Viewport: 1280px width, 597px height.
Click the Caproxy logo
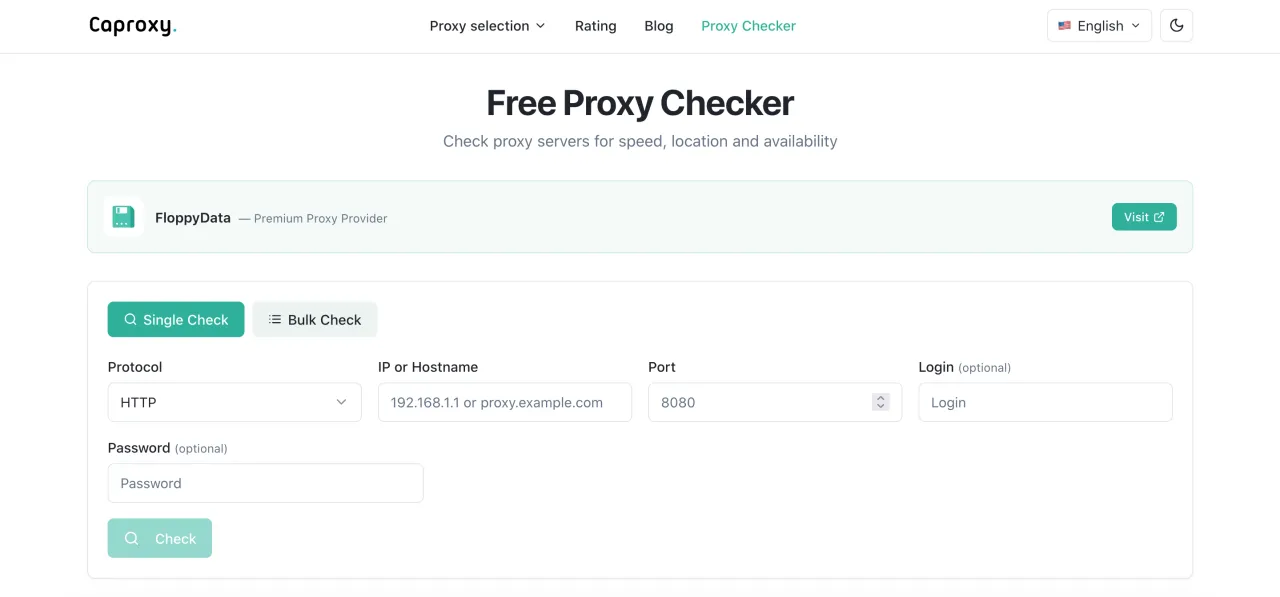(132, 26)
